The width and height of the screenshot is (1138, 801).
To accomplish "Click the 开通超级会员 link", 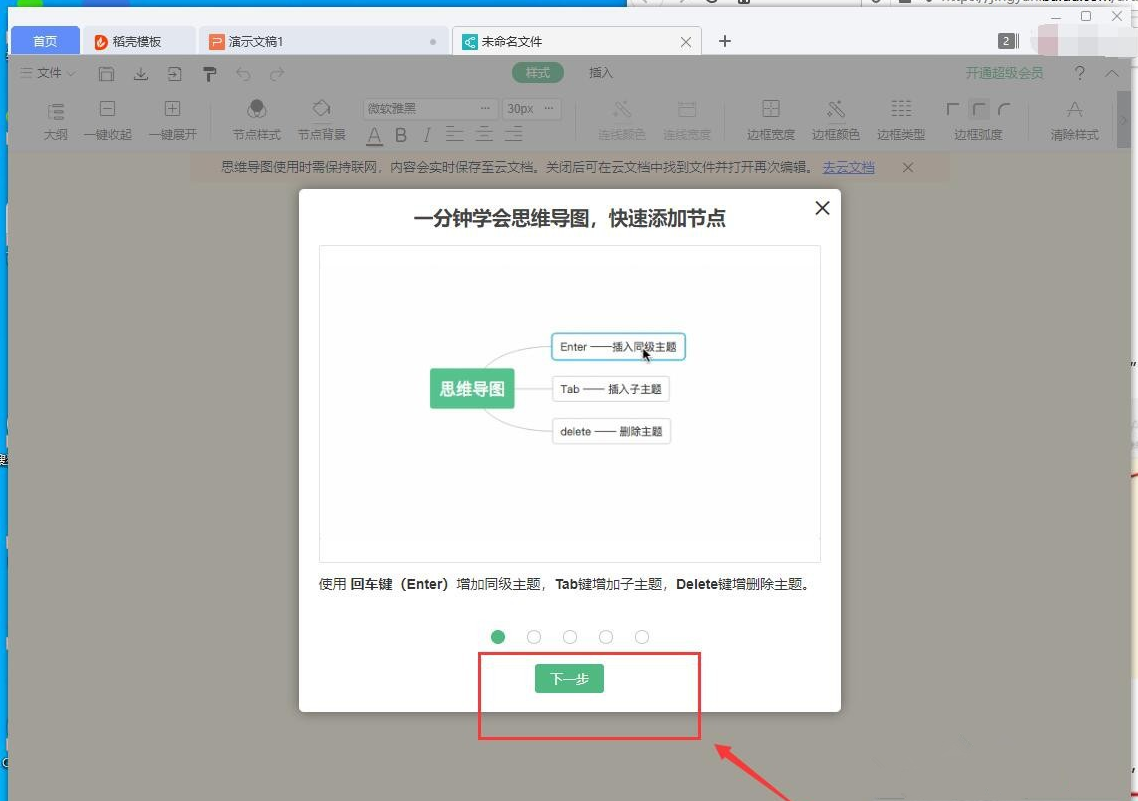I will tap(1004, 73).
